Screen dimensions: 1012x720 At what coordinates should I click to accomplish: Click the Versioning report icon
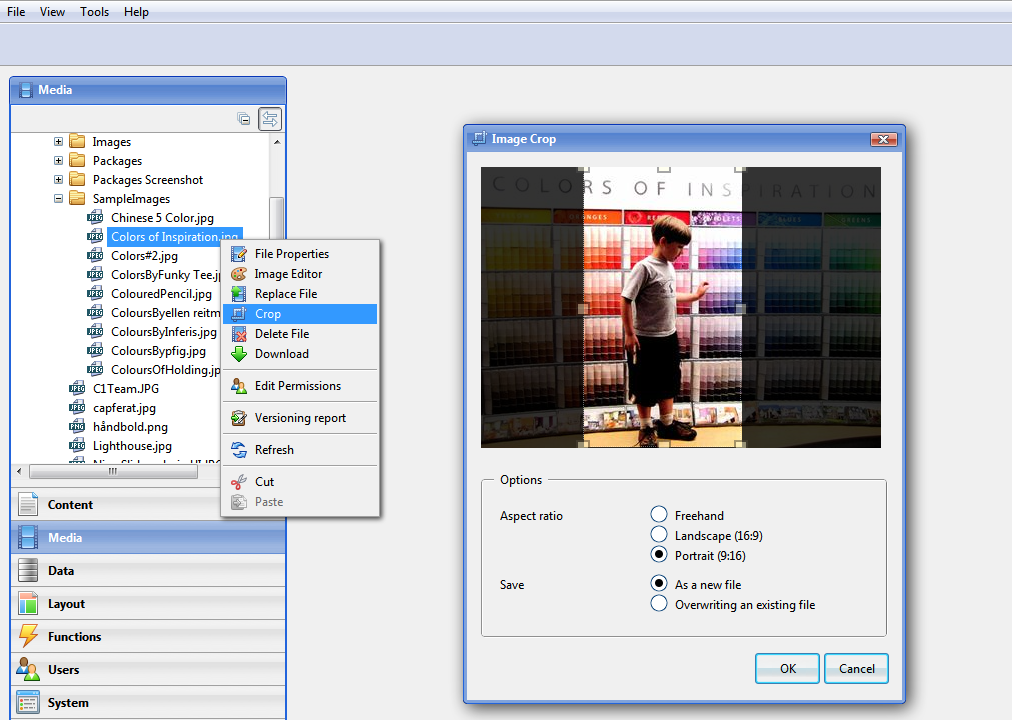(238, 418)
